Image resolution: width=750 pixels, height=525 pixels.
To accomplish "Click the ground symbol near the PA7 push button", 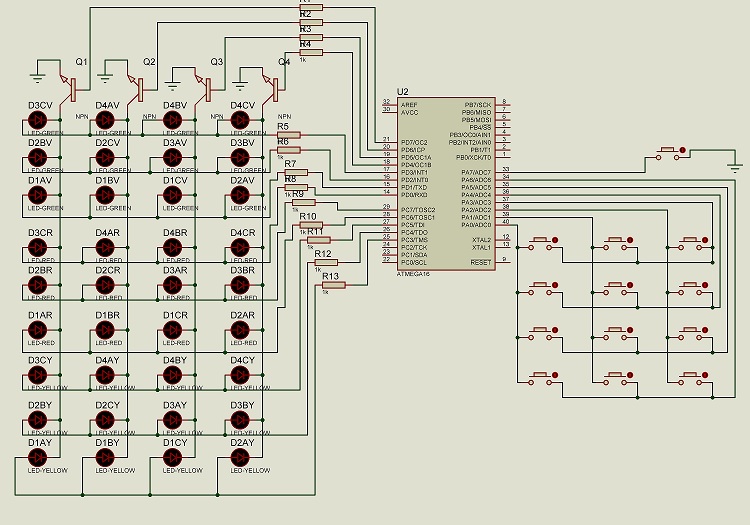I will coord(735,168).
